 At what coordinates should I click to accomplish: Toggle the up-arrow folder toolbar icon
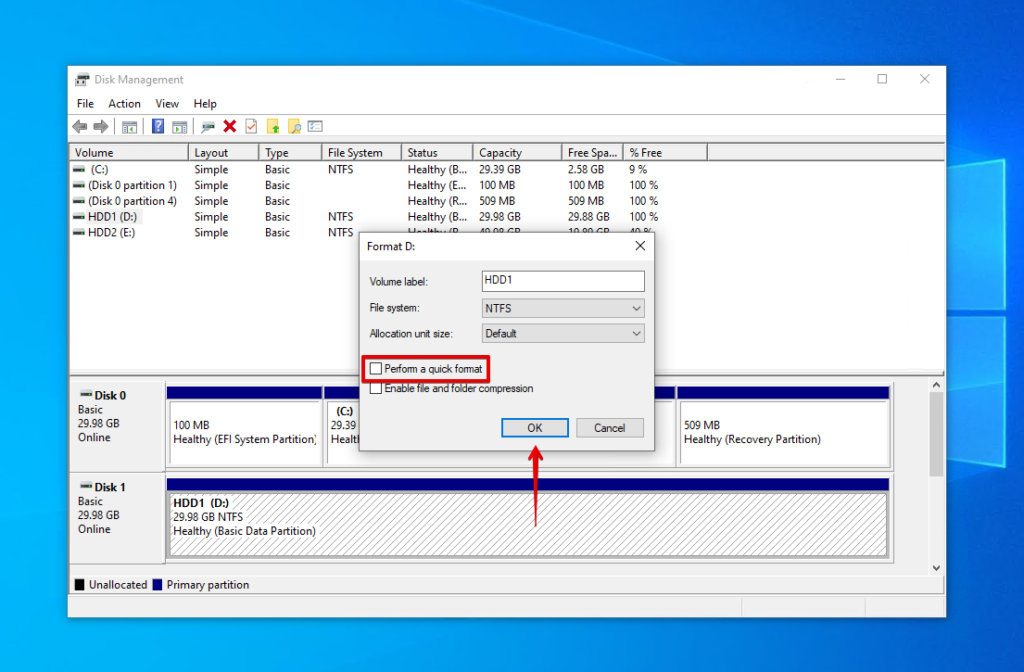(x=273, y=126)
